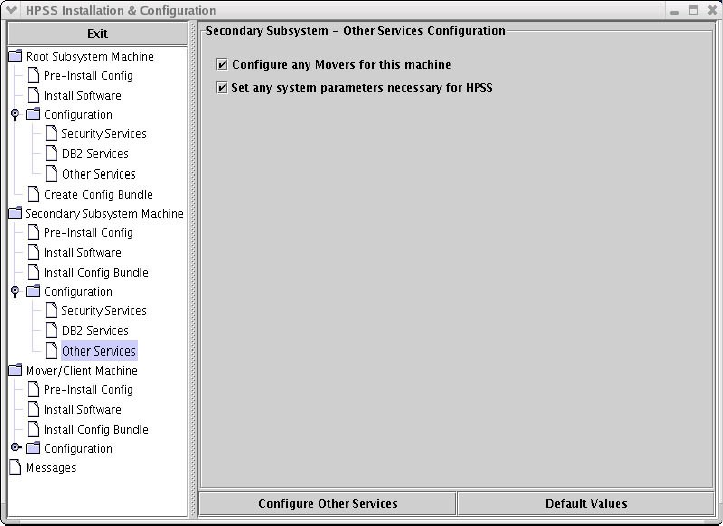
Task: Uncheck Configure any Movers for this machine
Action: coord(222,65)
